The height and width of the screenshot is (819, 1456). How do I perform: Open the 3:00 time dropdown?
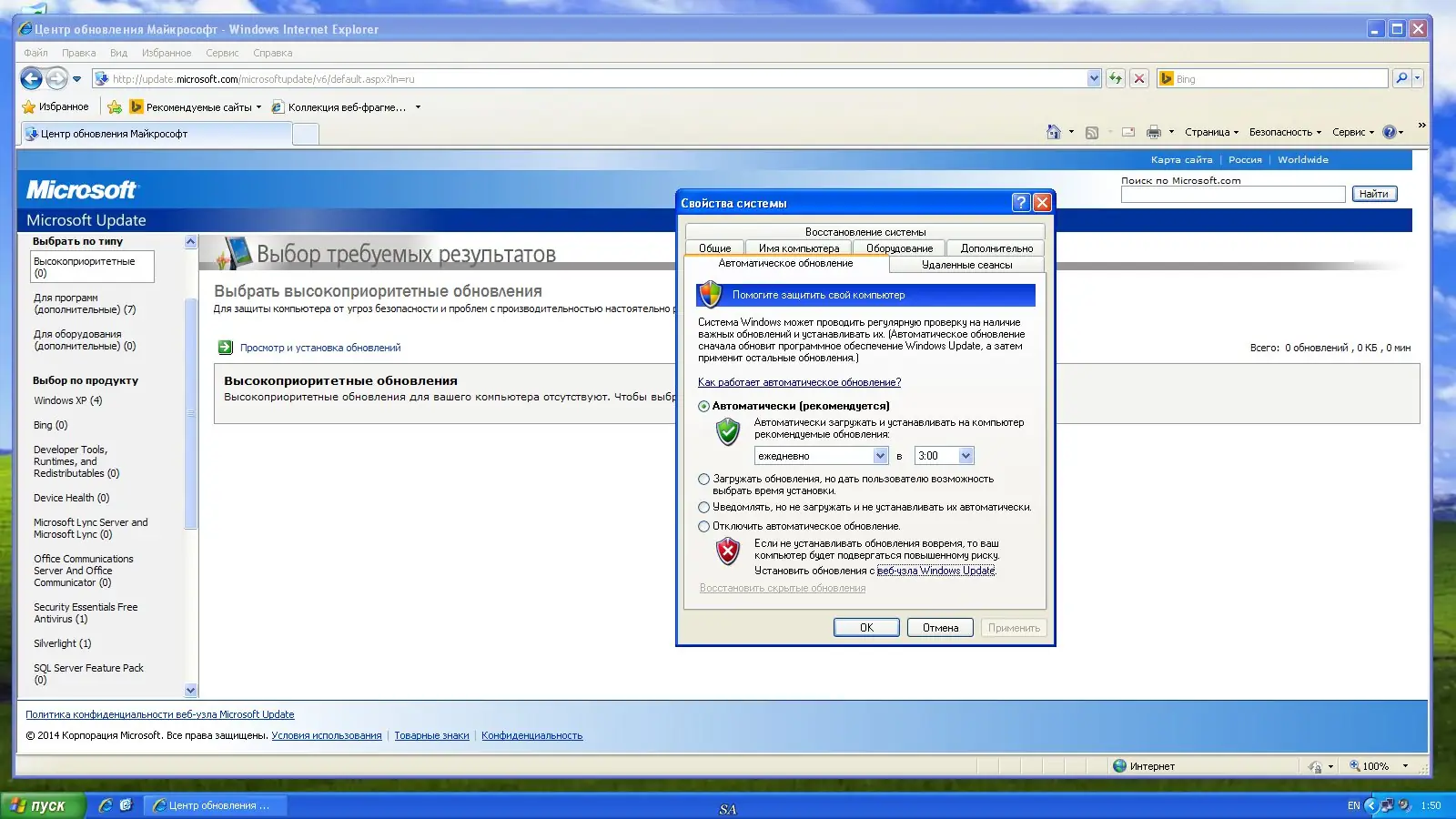pyautogui.click(x=966, y=456)
